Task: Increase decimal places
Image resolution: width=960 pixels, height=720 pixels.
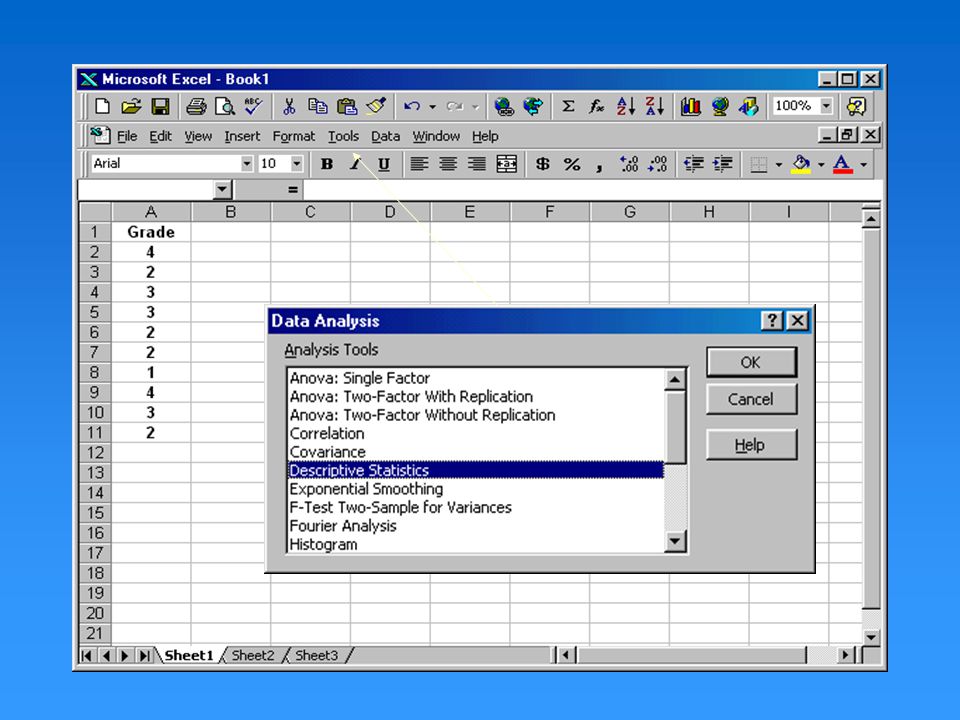Action: click(629, 164)
